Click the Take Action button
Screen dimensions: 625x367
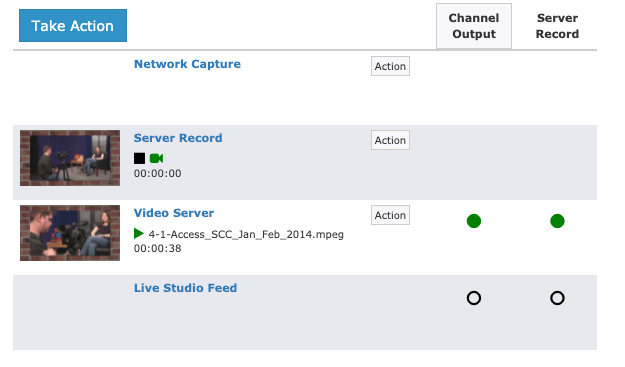pos(73,26)
